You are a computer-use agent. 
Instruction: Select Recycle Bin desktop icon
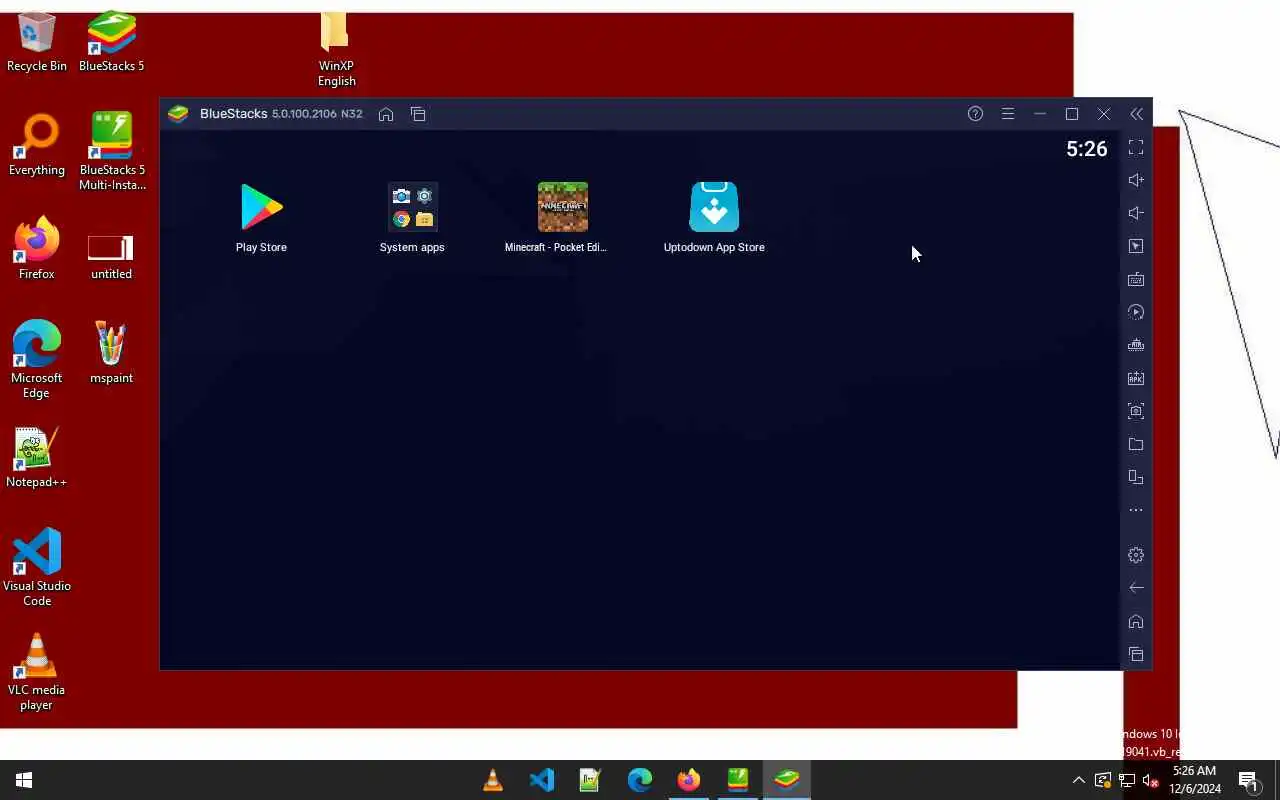(37, 41)
